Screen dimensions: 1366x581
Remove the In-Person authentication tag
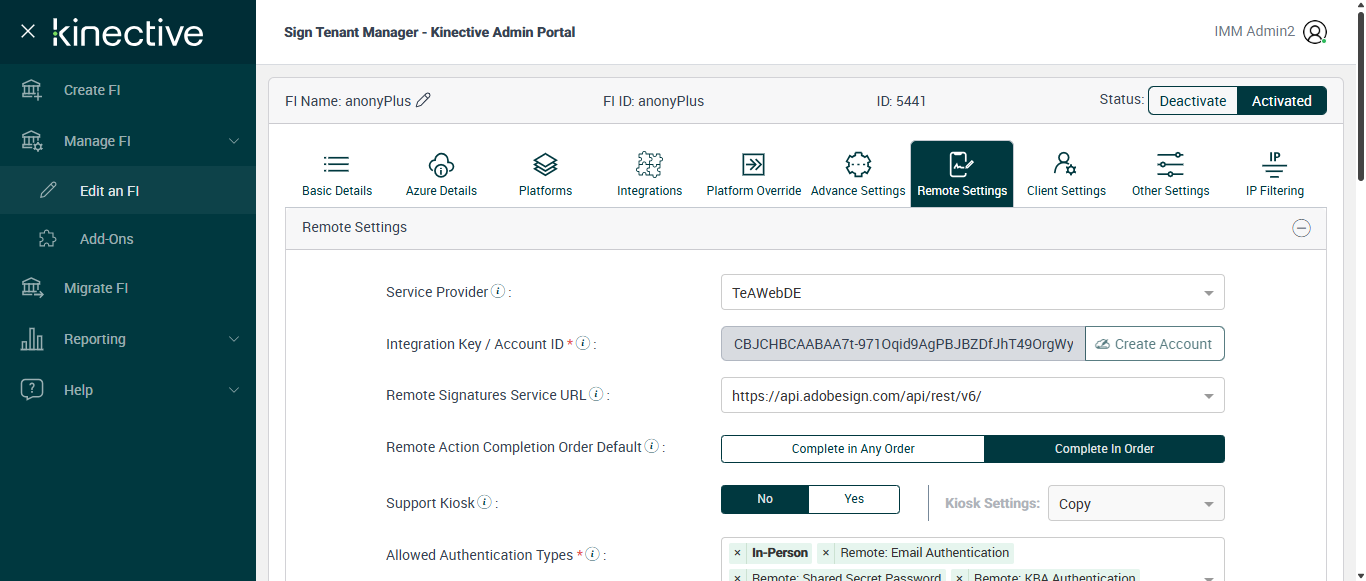737,553
